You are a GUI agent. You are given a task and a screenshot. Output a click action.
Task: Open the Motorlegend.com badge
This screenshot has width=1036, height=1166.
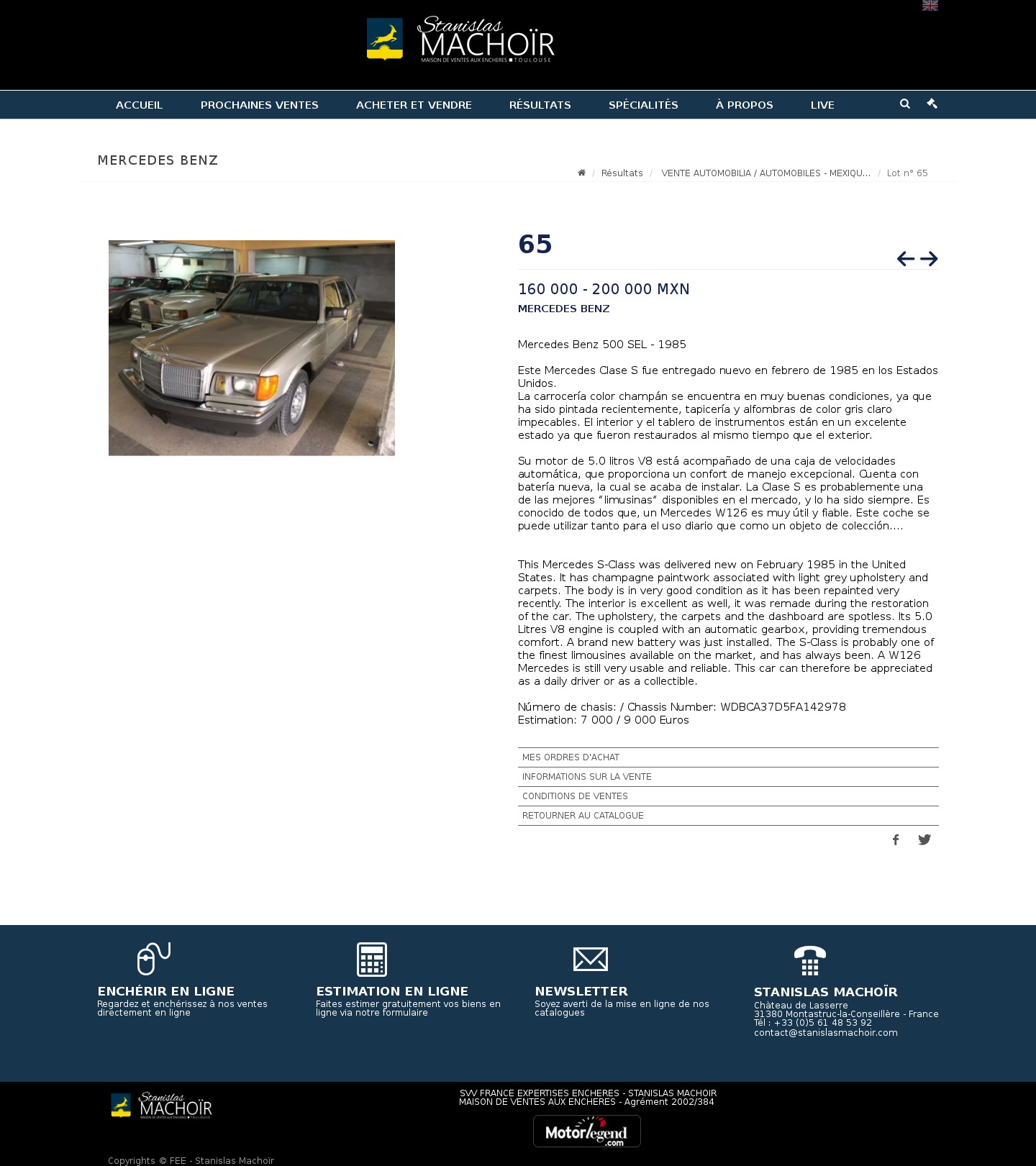(x=587, y=1131)
